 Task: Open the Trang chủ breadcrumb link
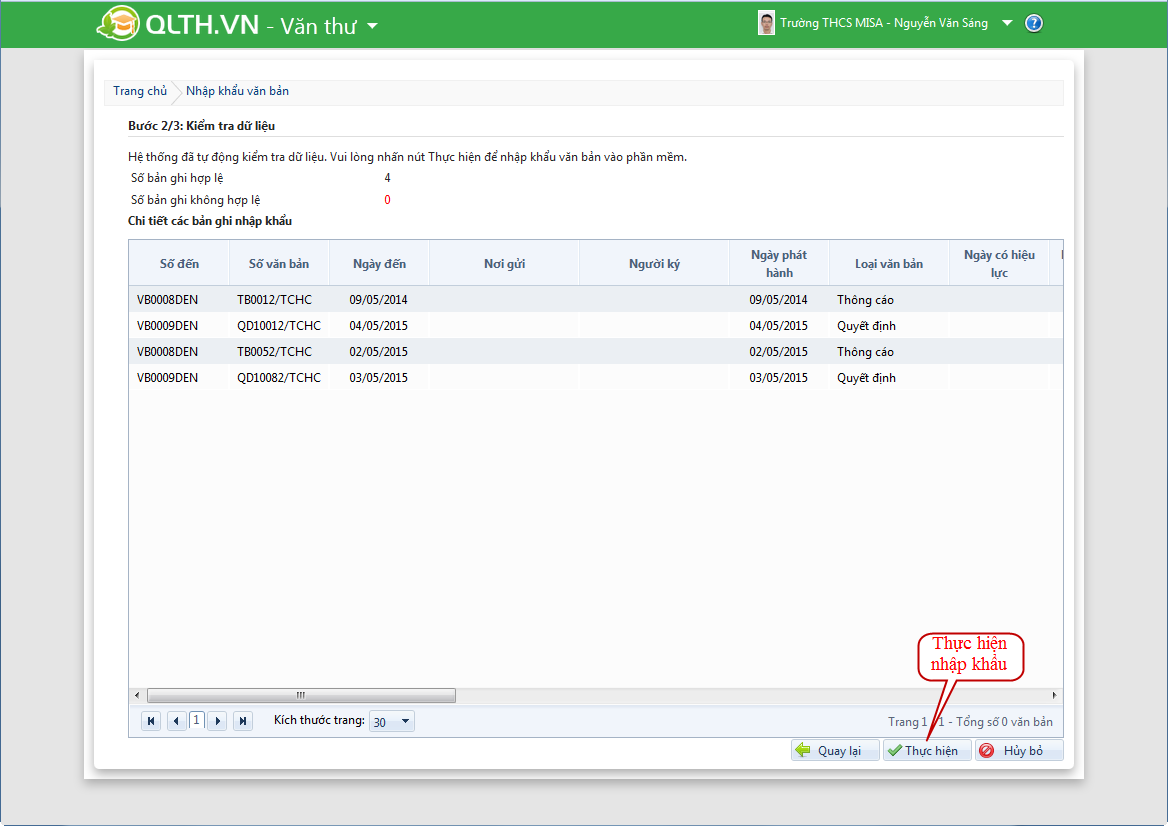click(140, 91)
